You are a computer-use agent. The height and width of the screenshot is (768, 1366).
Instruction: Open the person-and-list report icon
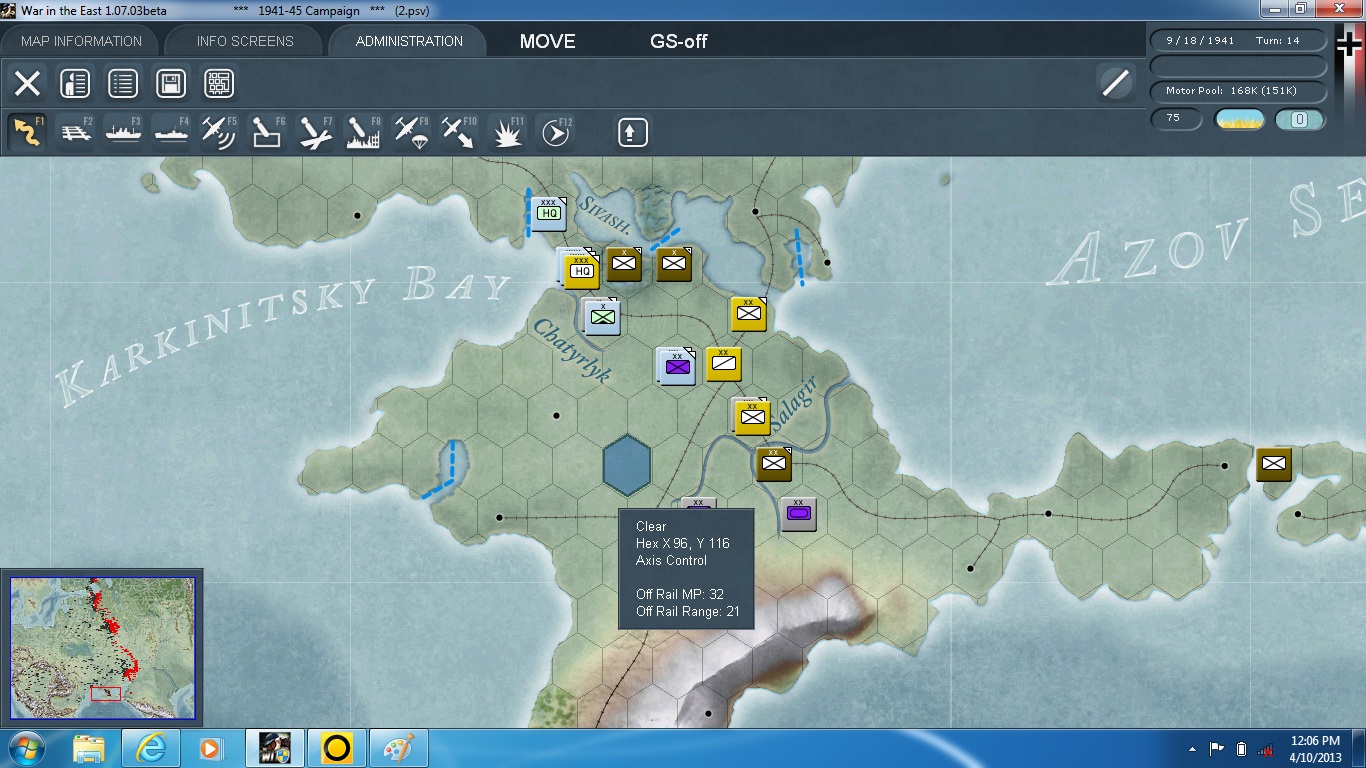(x=75, y=83)
